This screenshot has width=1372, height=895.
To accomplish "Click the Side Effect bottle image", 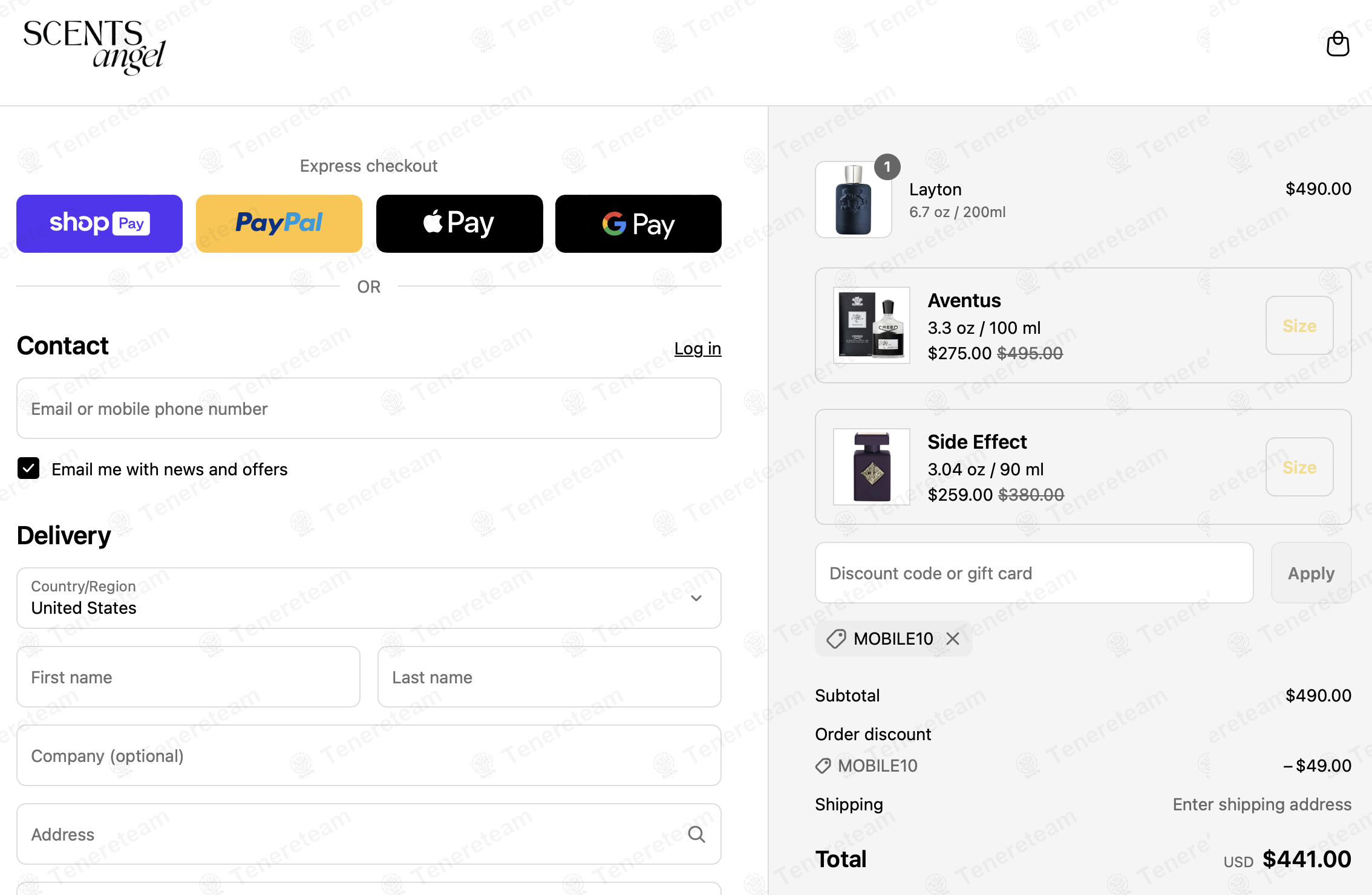I will (x=871, y=467).
